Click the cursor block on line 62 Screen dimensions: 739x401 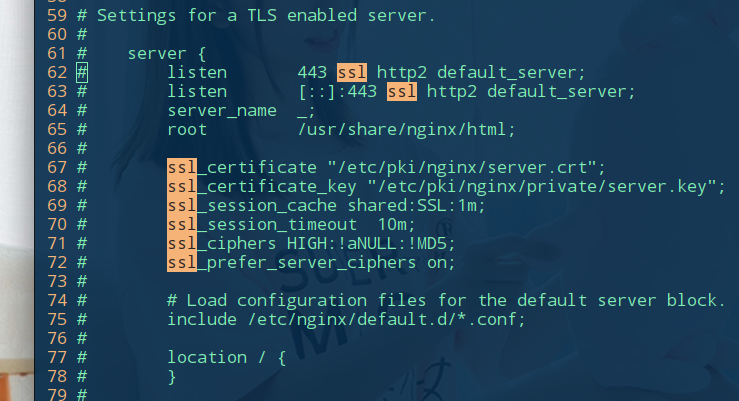[x=82, y=73]
